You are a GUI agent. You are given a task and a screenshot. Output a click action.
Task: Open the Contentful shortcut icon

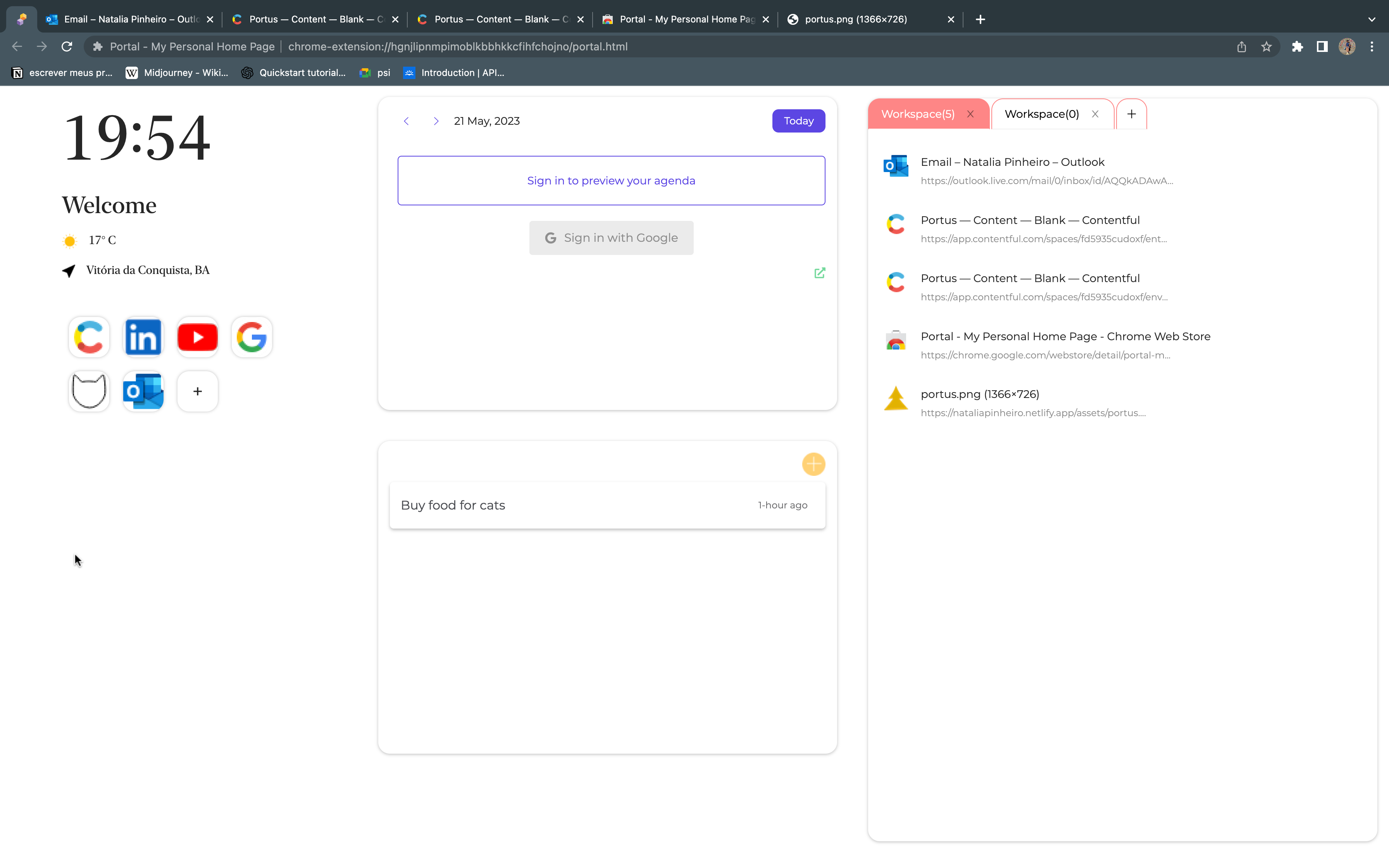(89, 337)
